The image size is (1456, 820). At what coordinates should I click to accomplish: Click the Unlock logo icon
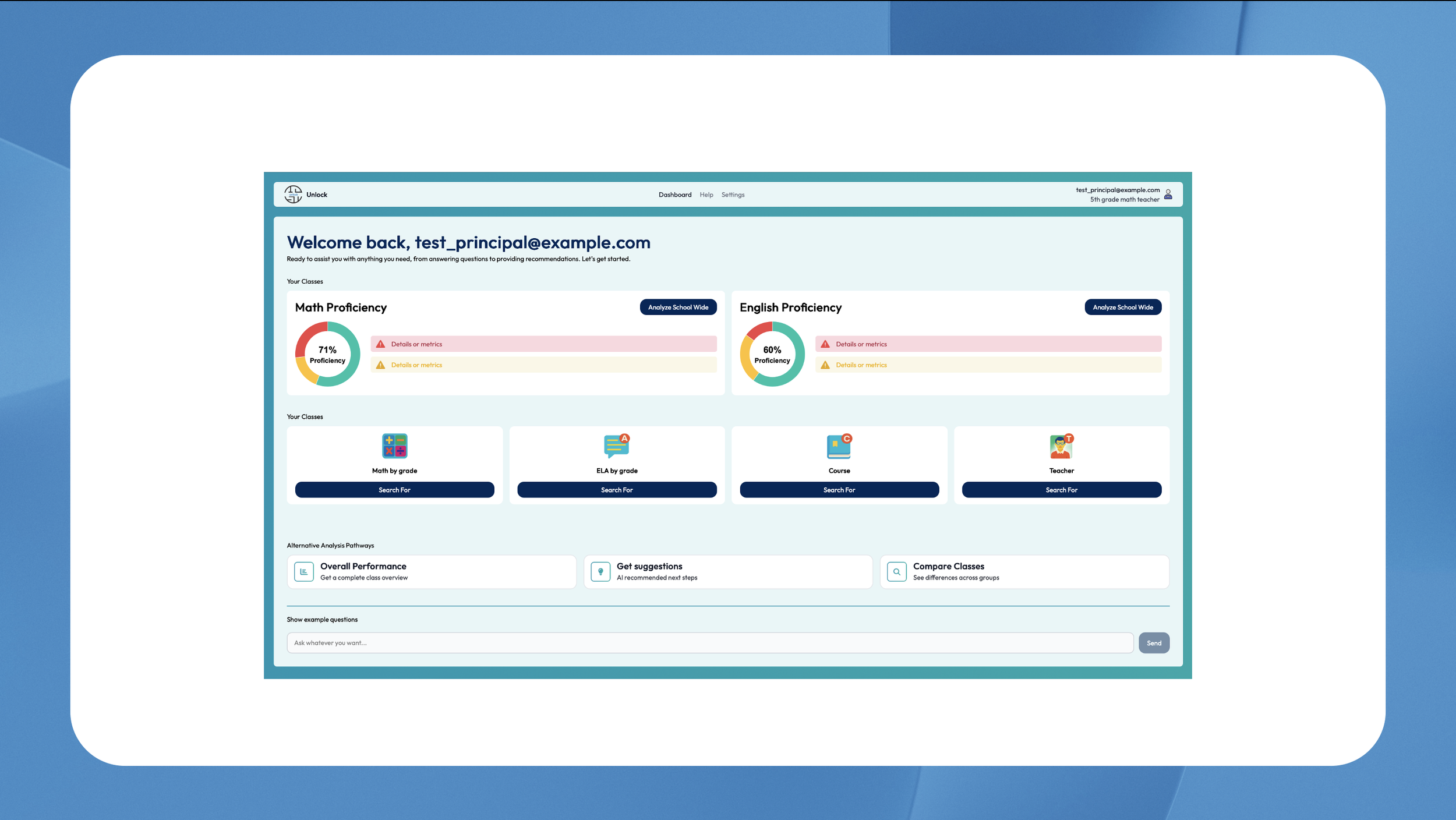tap(293, 195)
